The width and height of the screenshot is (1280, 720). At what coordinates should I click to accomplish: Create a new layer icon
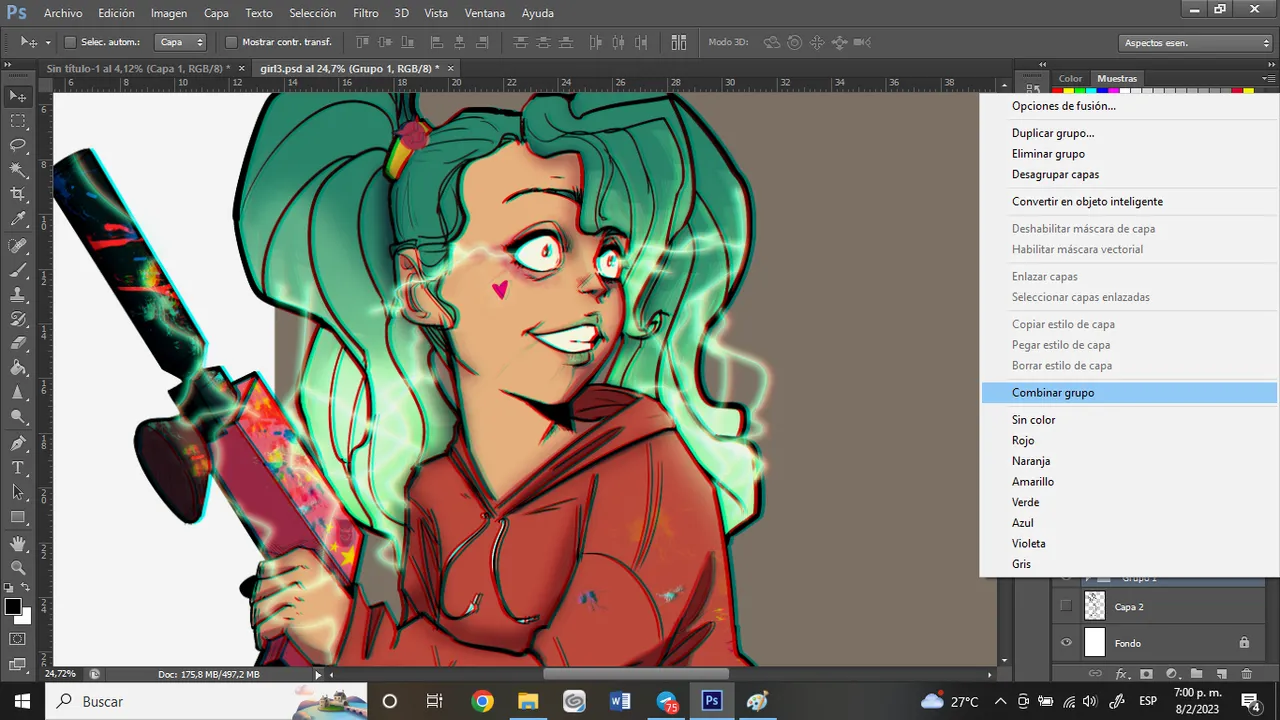(1221, 674)
